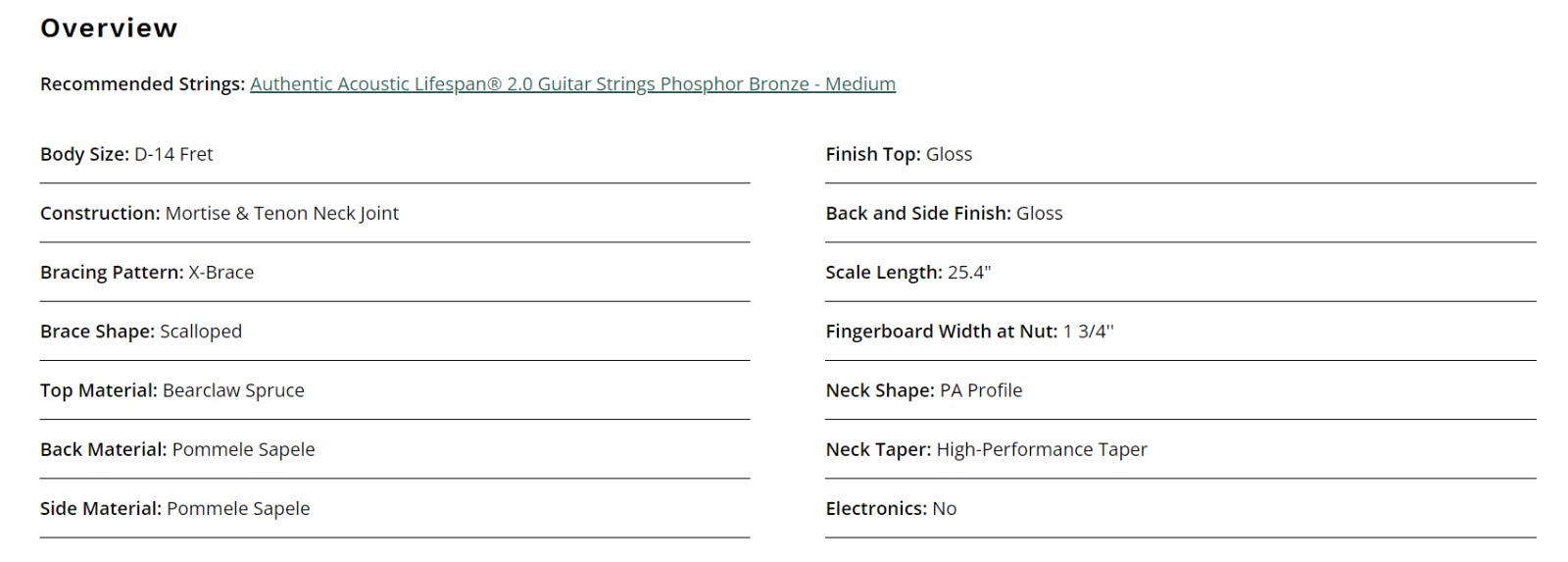Select the Top Material Bearclaw Spruce row

tap(395, 390)
